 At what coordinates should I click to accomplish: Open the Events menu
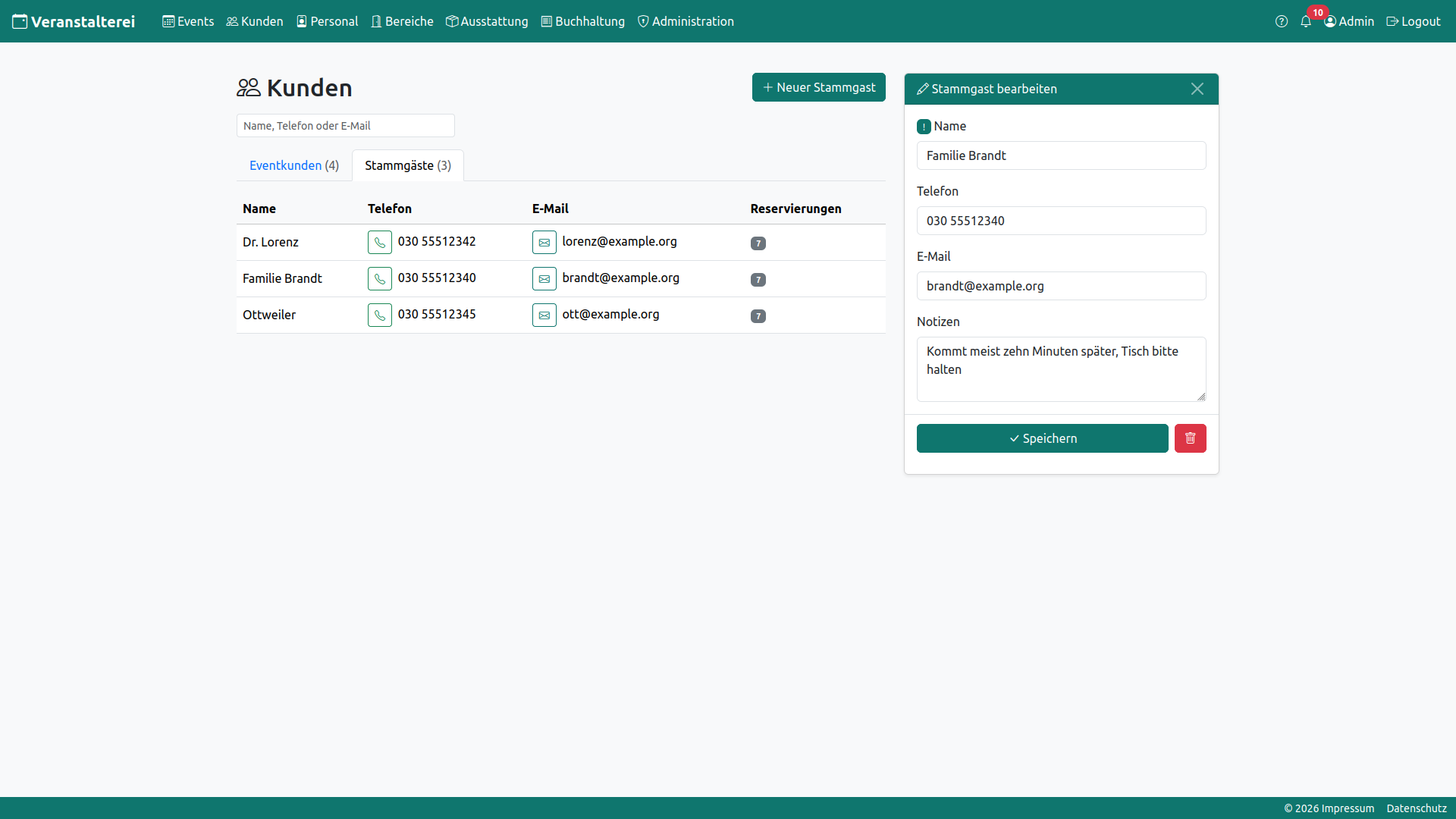click(188, 21)
